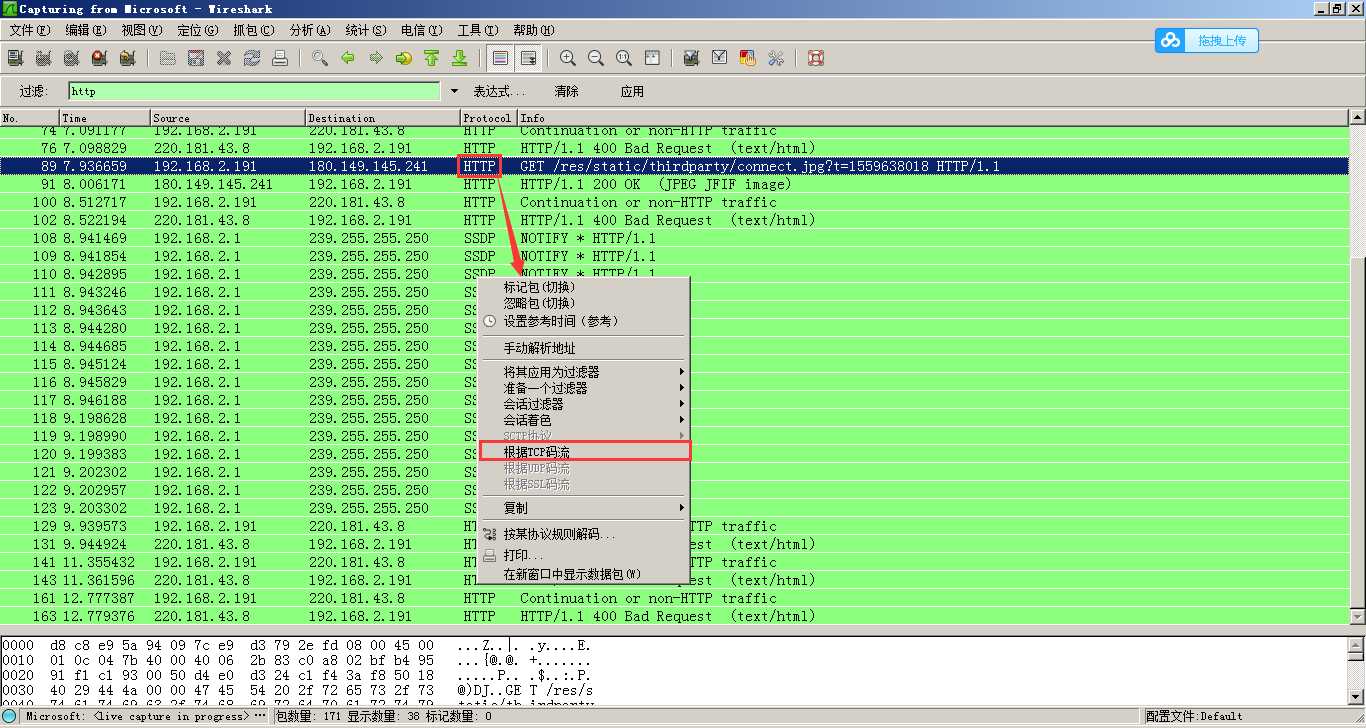Restart the running capture icon

[127, 58]
